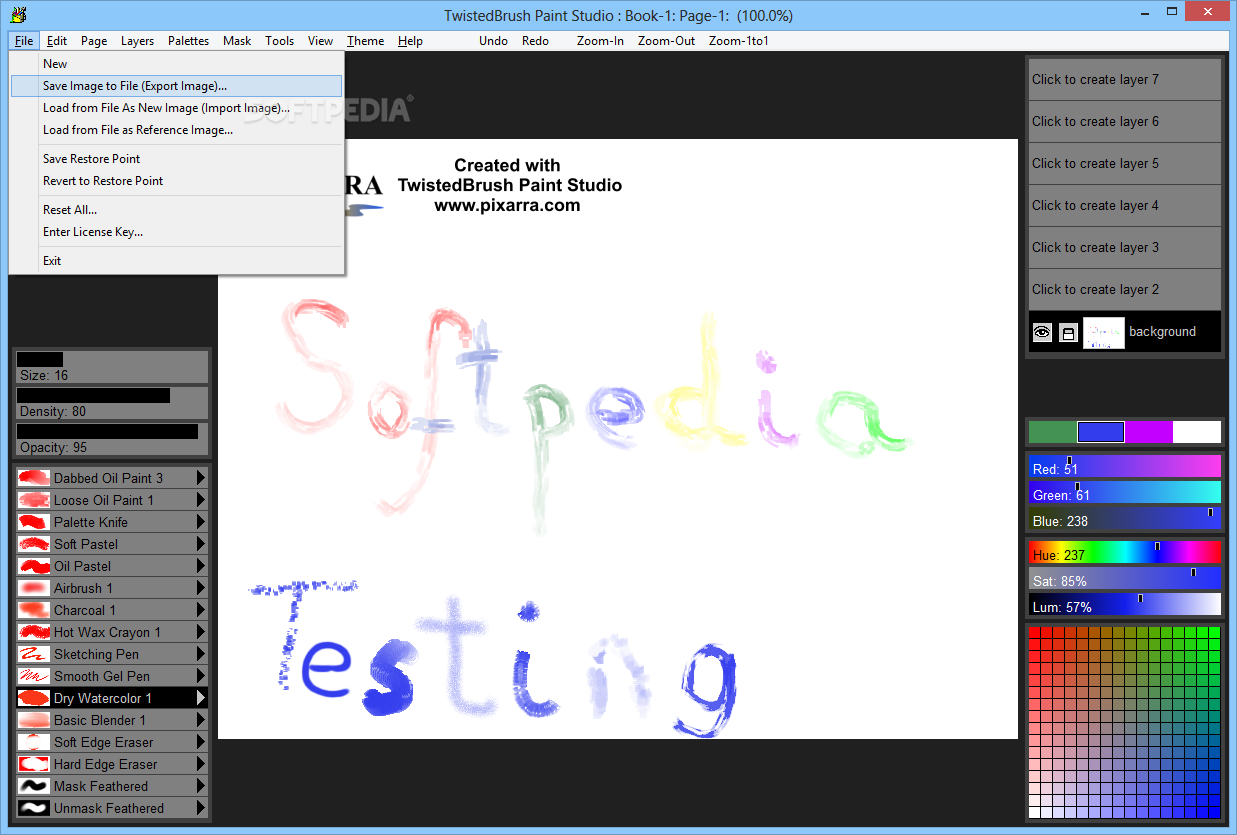1237x835 pixels.
Task: Click the Zoom-1to1 button
Action: click(739, 41)
